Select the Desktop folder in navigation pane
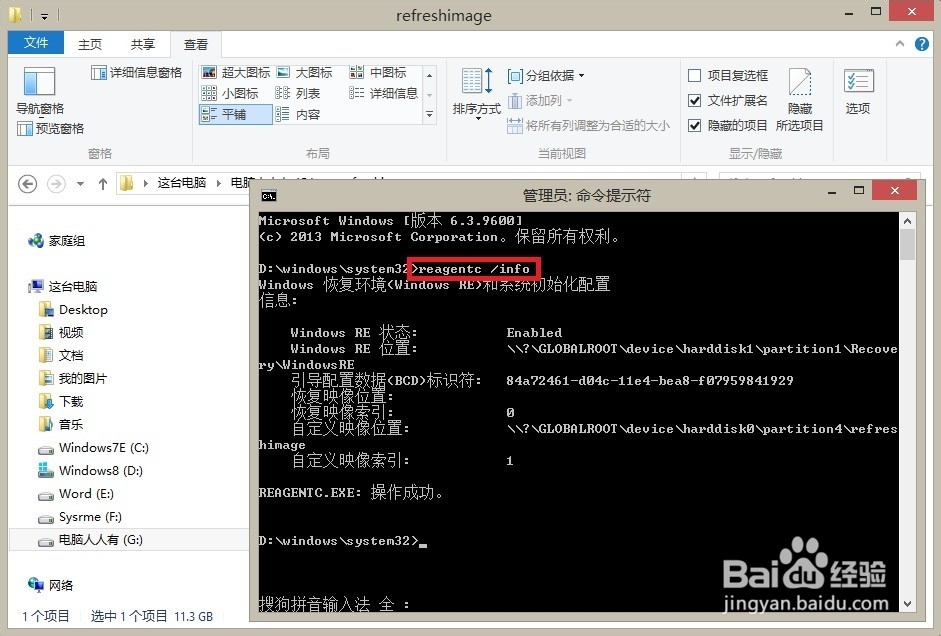This screenshot has width=941, height=636. tap(73, 310)
